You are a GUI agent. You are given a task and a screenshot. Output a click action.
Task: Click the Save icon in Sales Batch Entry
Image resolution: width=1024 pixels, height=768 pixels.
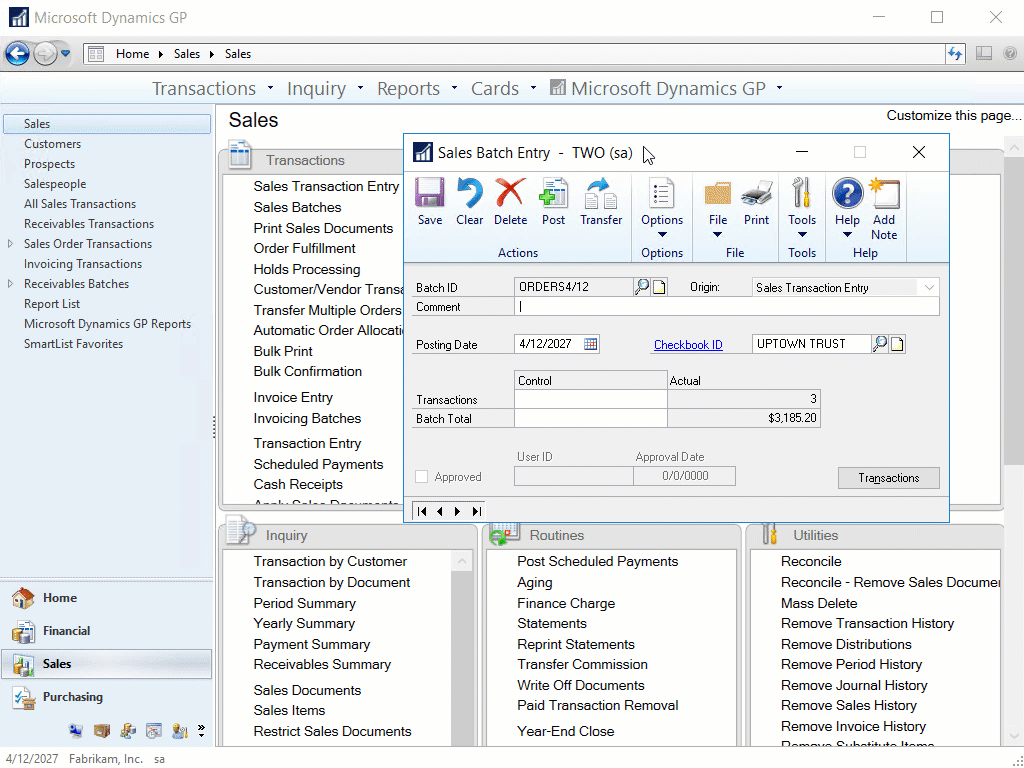pos(430,194)
